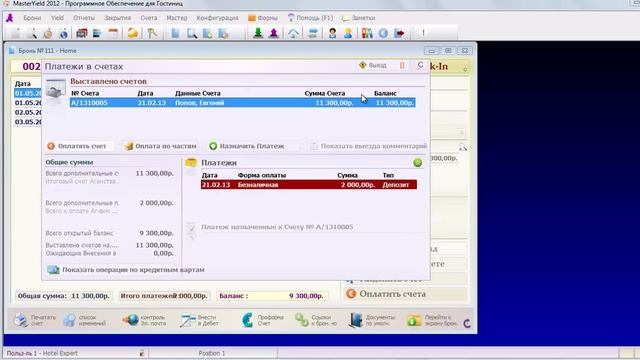Click the orange pause icon beside Выезд
This screenshot has width=640, height=360.
pyautogui.click(x=402, y=65)
